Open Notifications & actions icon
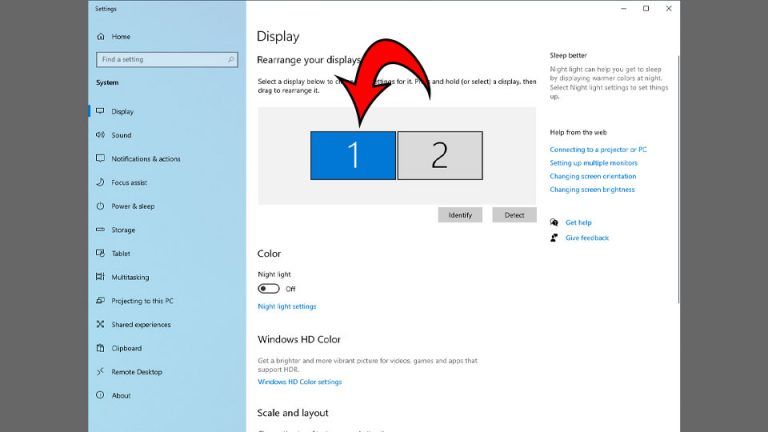 click(101, 159)
